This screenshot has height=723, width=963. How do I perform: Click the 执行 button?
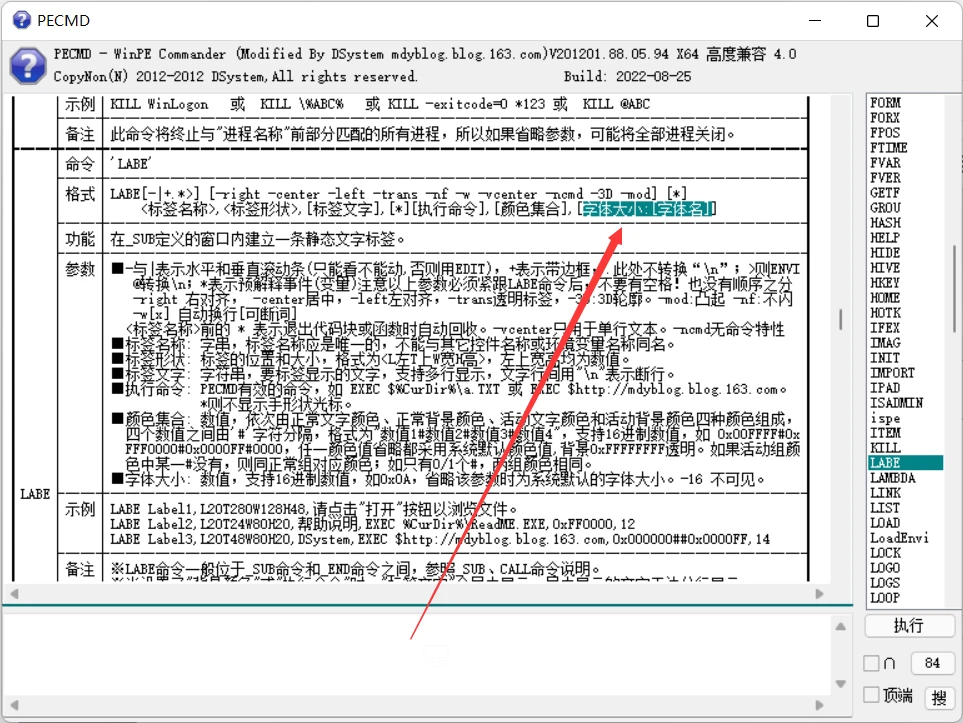(x=909, y=626)
